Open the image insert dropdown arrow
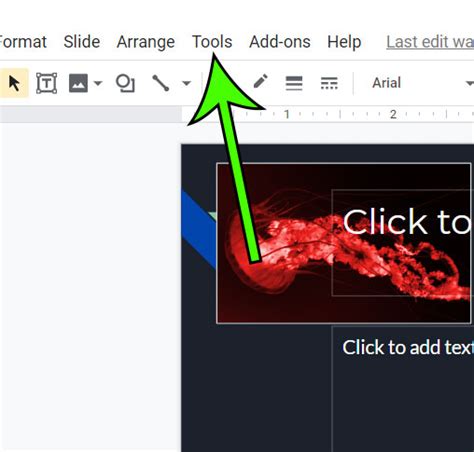 (98, 83)
